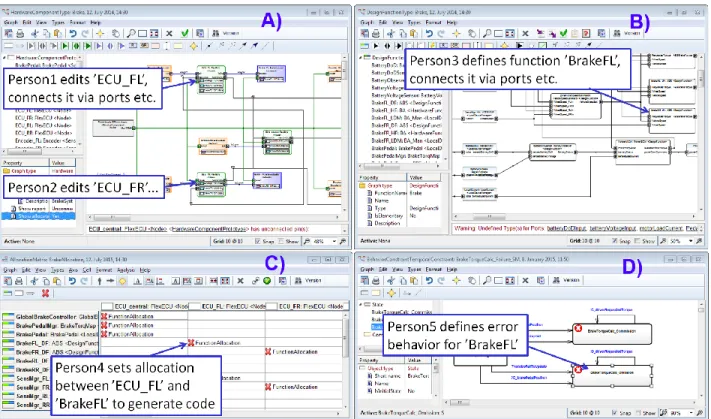Collapse State tree root in window D
This screenshot has width=711, height=419.
pos(361,304)
